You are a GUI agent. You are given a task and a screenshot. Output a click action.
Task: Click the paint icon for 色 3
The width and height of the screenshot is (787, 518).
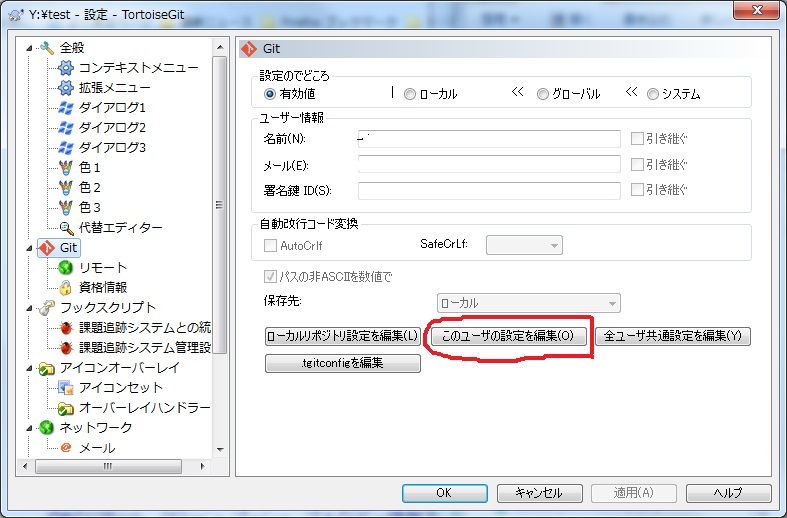66,207
